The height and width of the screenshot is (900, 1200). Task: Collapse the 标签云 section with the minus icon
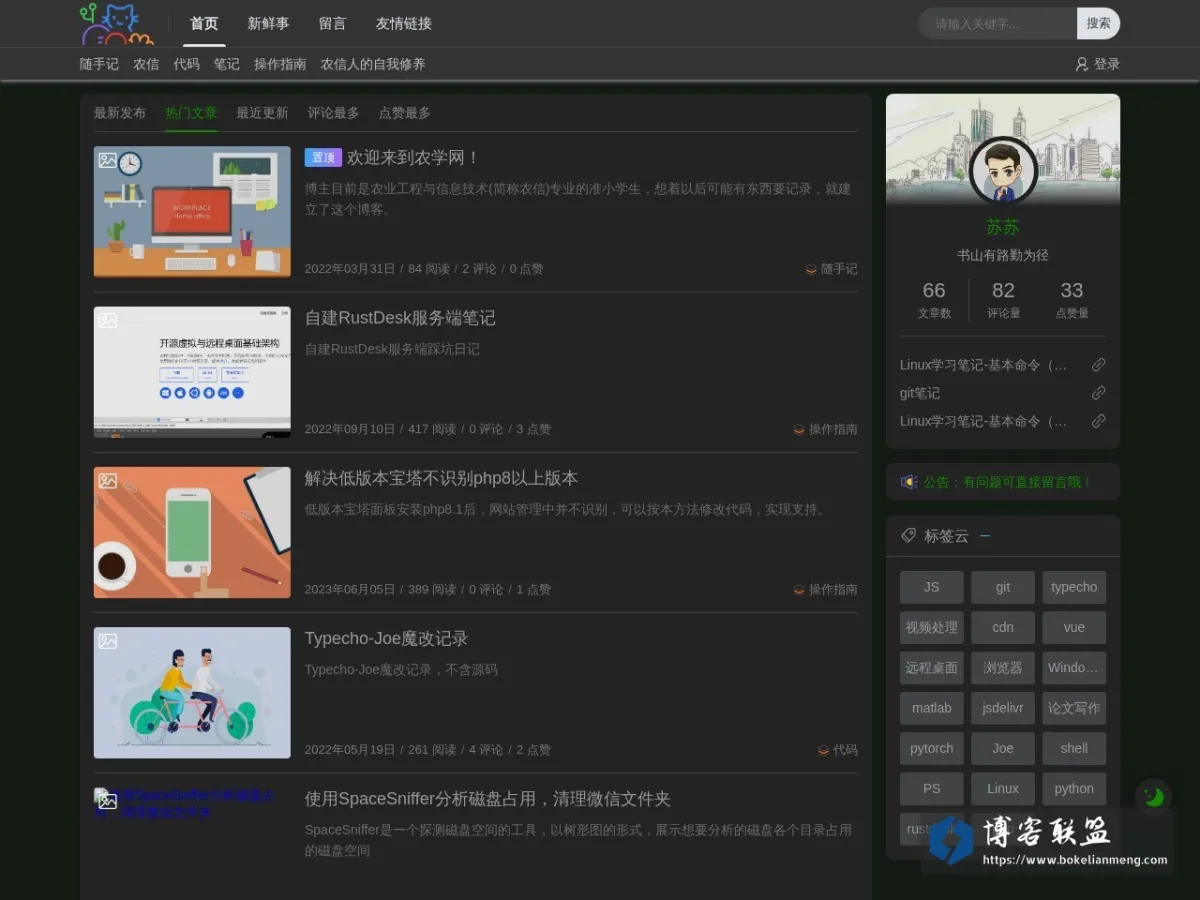coord(985,536)
